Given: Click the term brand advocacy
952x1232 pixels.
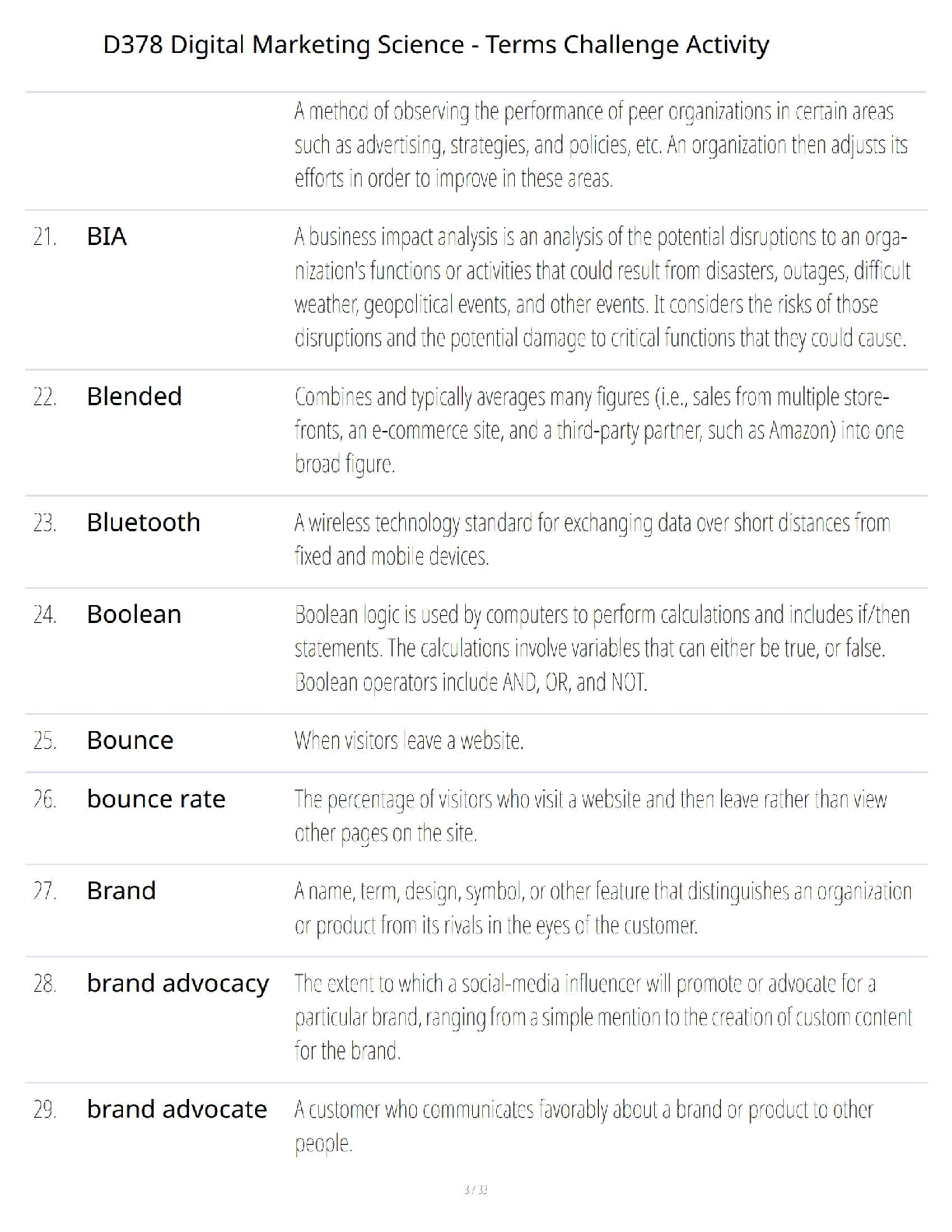Looking at the screenshot, I should 177,983.
